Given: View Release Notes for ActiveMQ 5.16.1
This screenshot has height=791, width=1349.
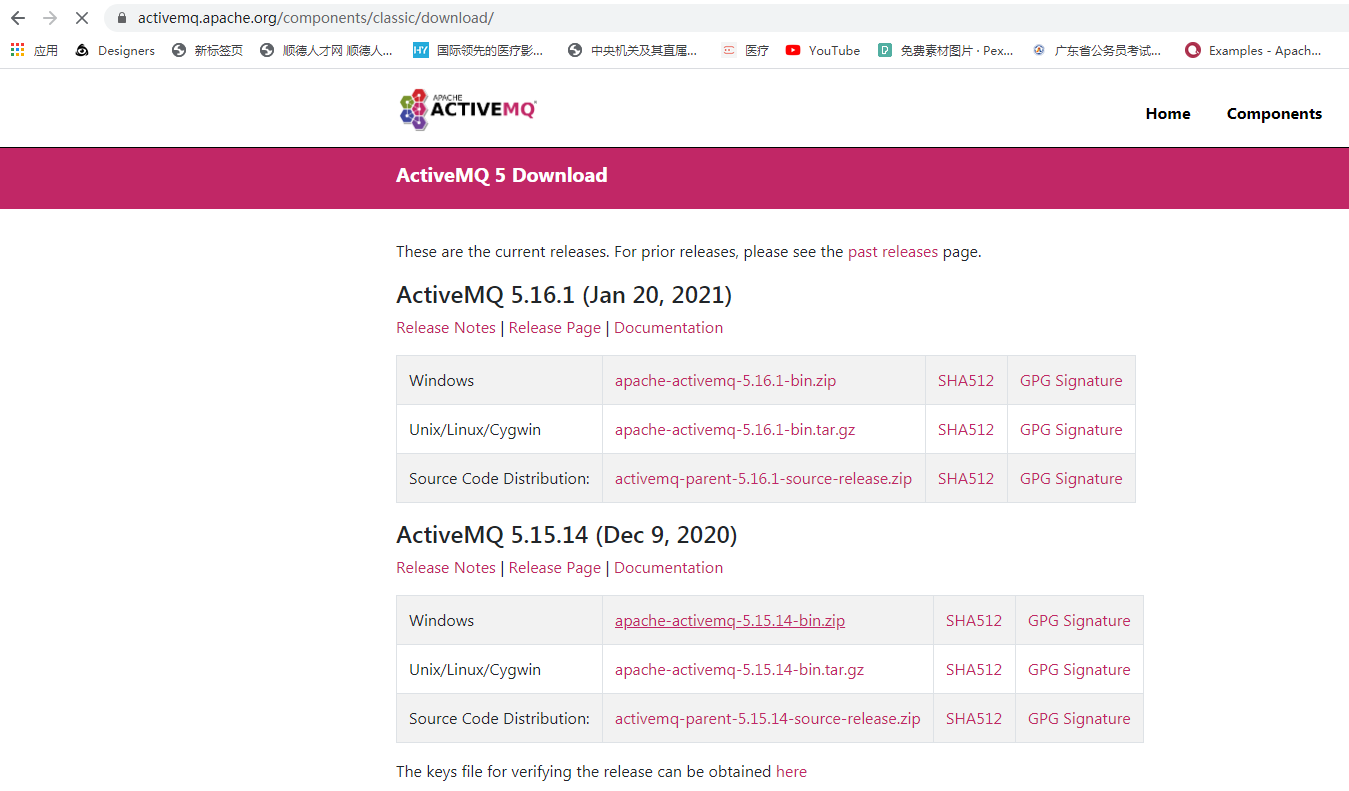Looking at the screenshot, I should (x=445, y=327).
